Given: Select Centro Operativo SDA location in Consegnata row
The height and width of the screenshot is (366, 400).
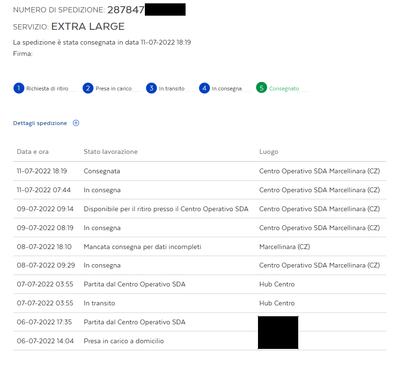Looking at the screenshot, I should (x=319, y=171).
